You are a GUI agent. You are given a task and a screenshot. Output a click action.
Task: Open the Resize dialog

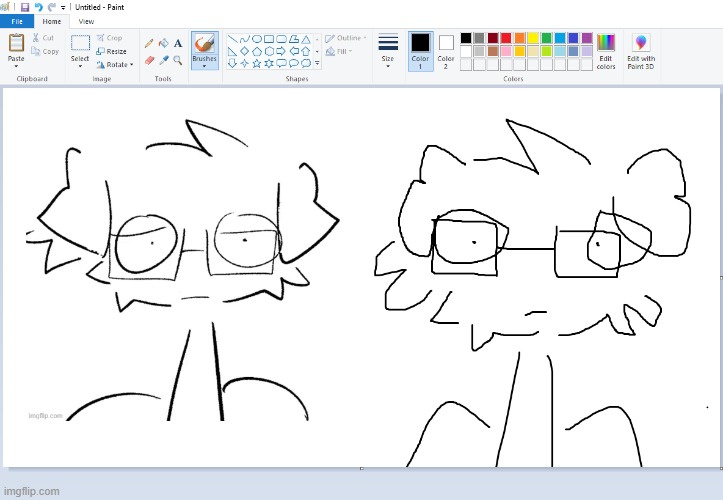[x=111, y=51]
